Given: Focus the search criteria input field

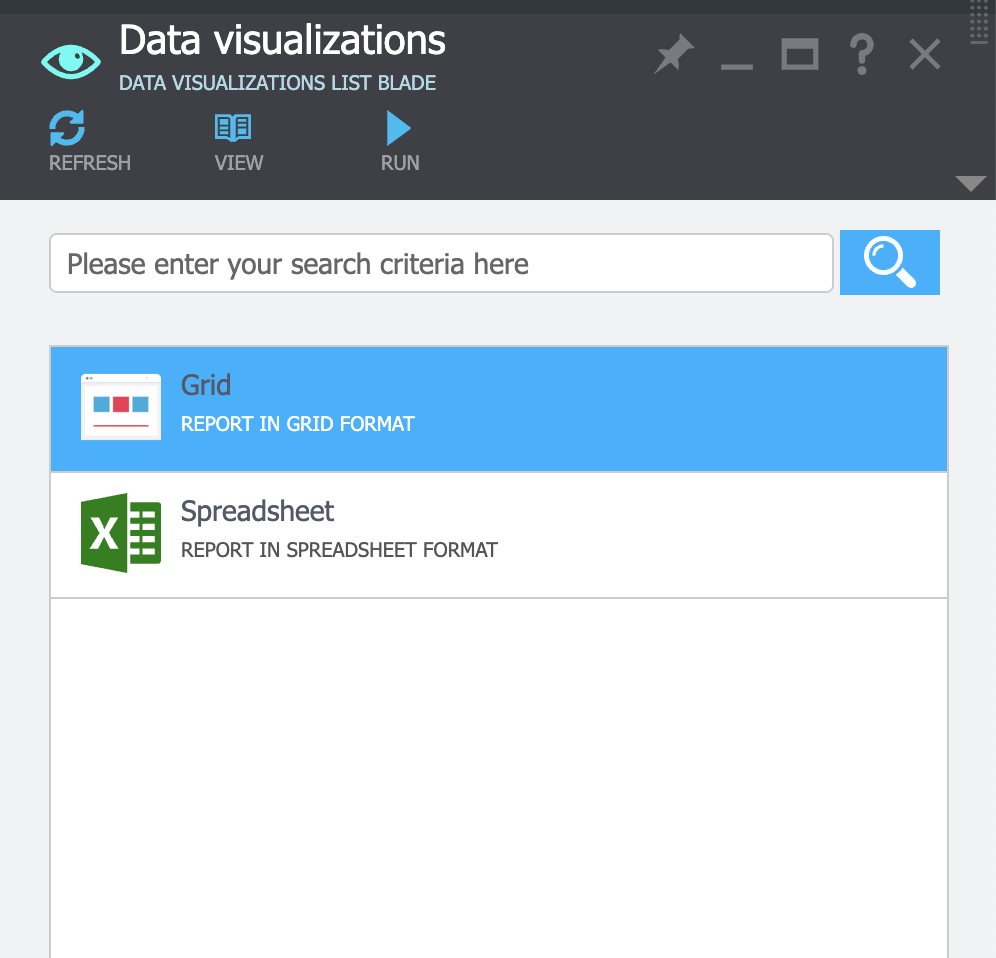Looking at the screenshot, I should [441, 264].
